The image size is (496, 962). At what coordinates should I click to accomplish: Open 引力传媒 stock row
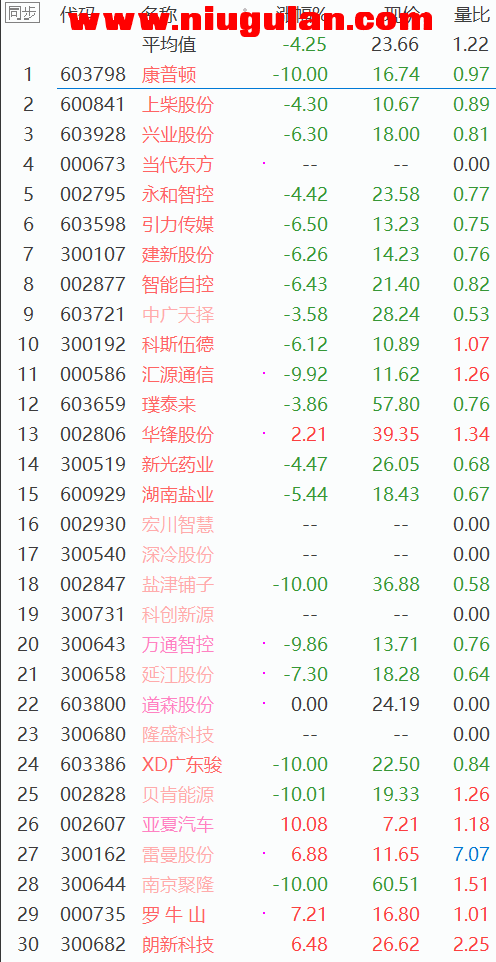point(248,225)
